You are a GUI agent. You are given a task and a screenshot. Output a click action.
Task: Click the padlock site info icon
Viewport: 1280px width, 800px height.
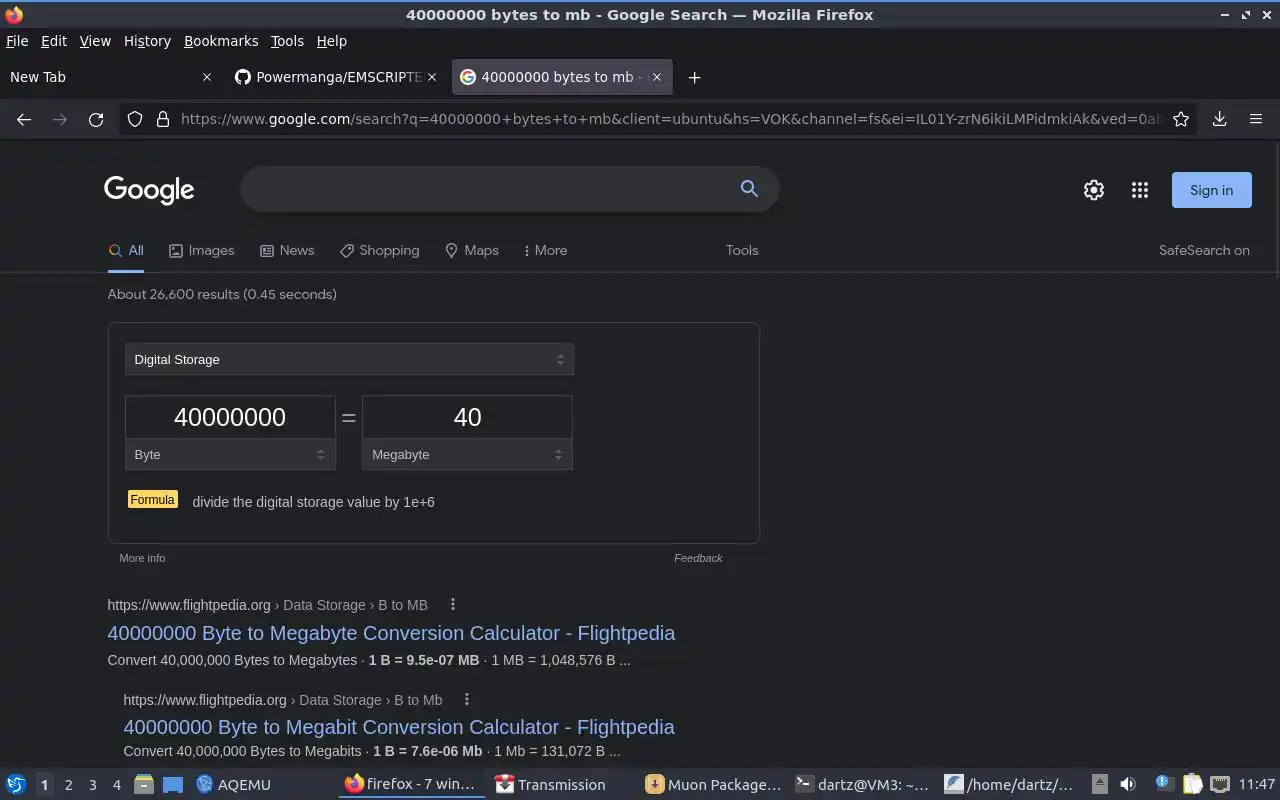point(162,119)
